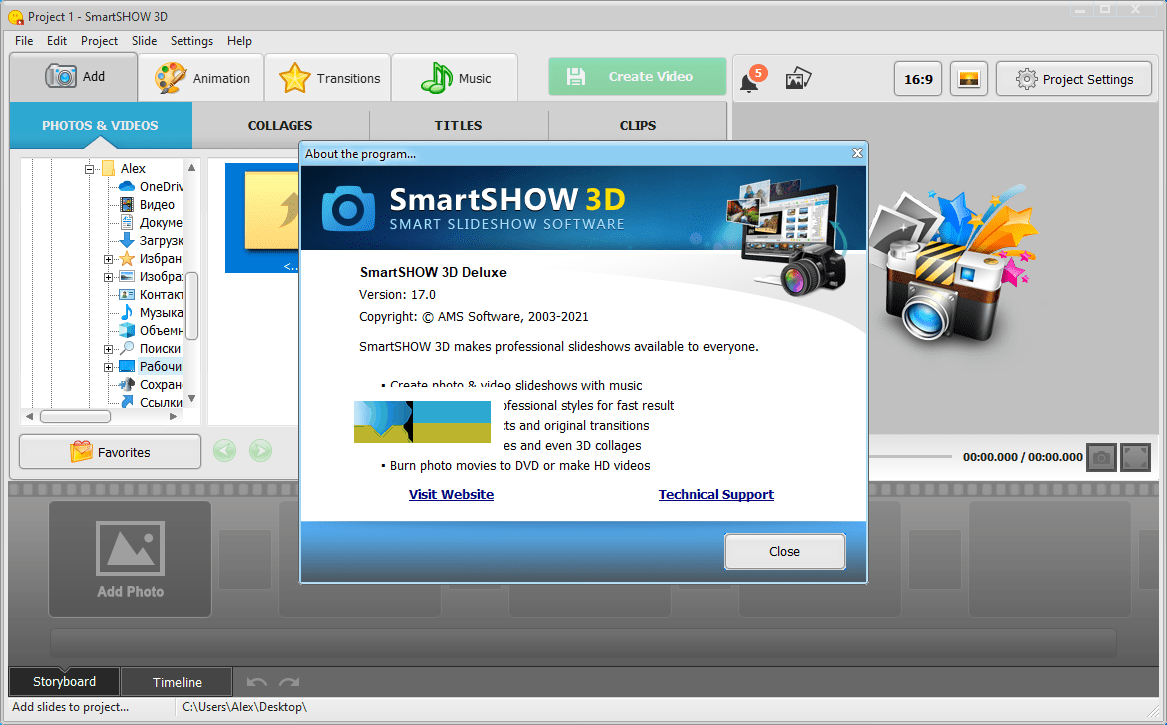Click the C:\Users\Alex\Desktop\ path
The image size is (1167, 725).
point(244,707)
